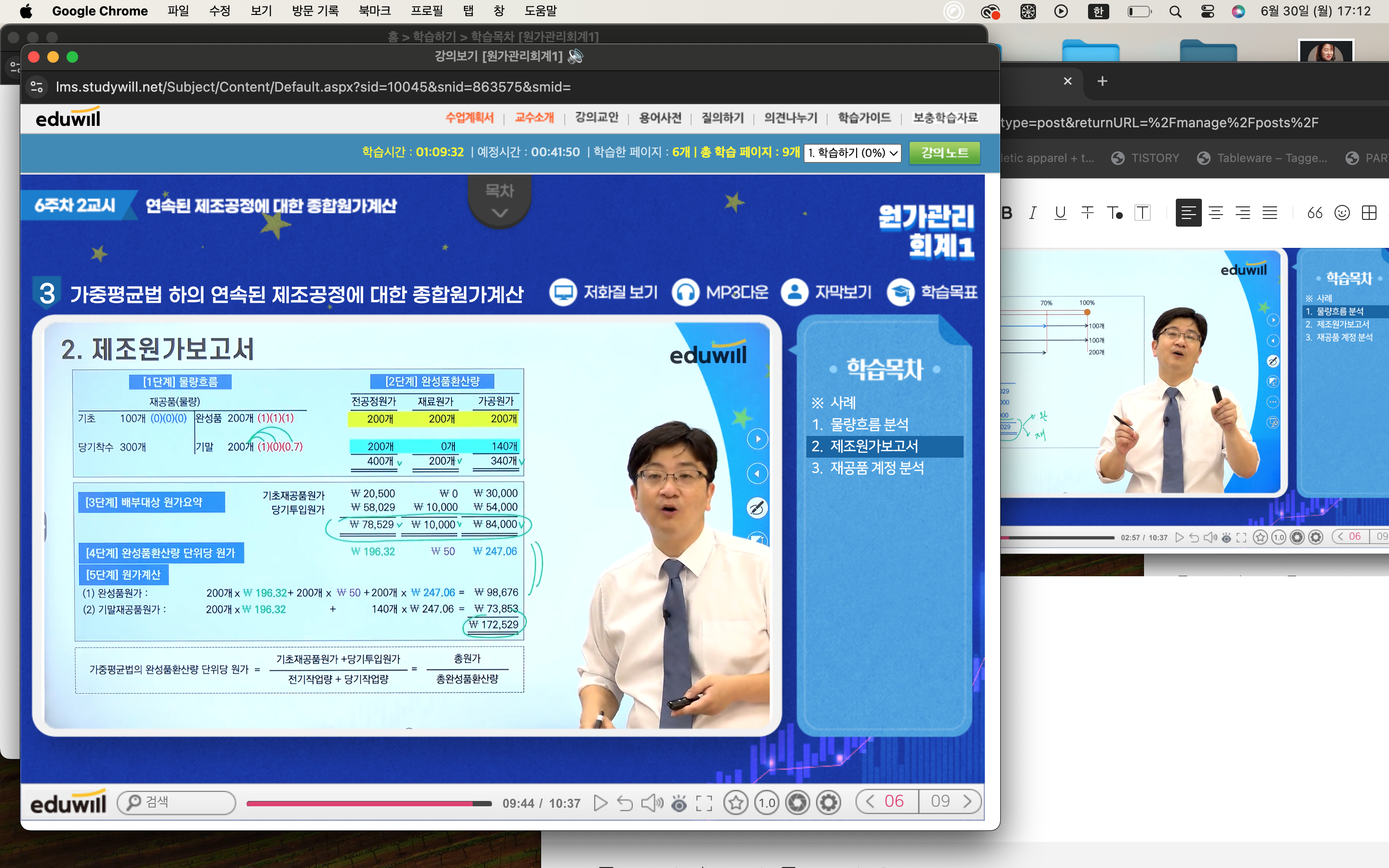The width and height of the screenshot is (1389, 868).
Task: Click the replay (rewind arrow) icon
Action: click(x=625, y=802)
